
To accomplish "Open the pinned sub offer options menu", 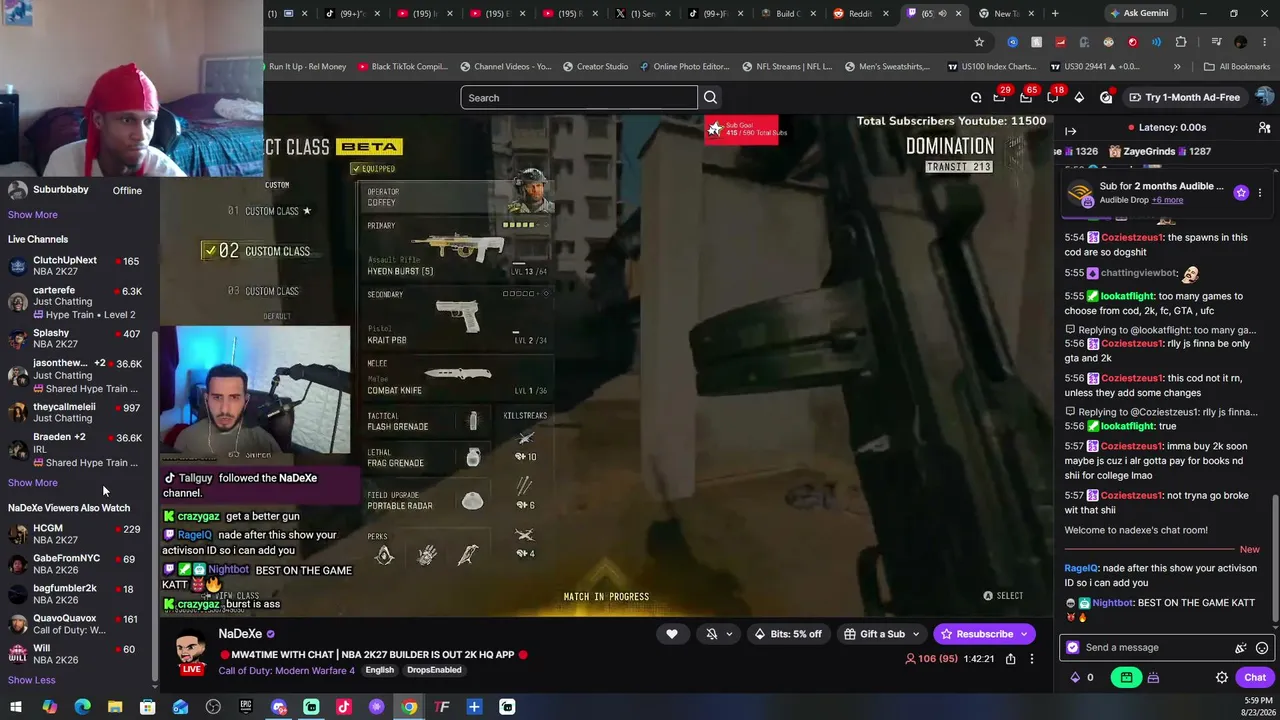I will pos(1260,193).
